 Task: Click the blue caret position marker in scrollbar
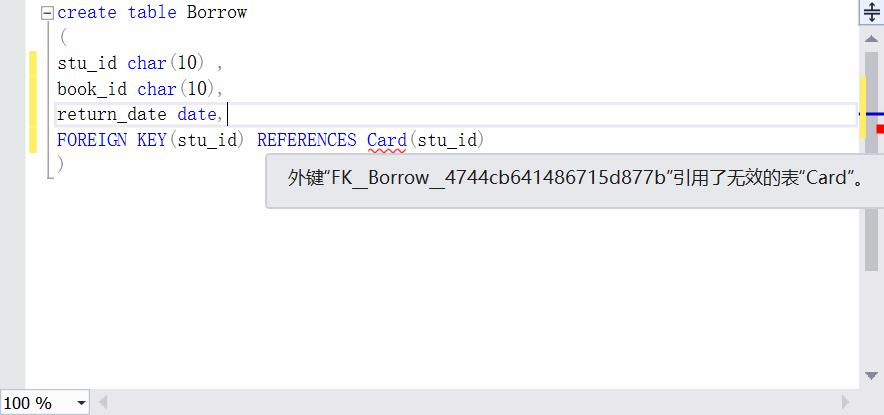coord(876,114)
